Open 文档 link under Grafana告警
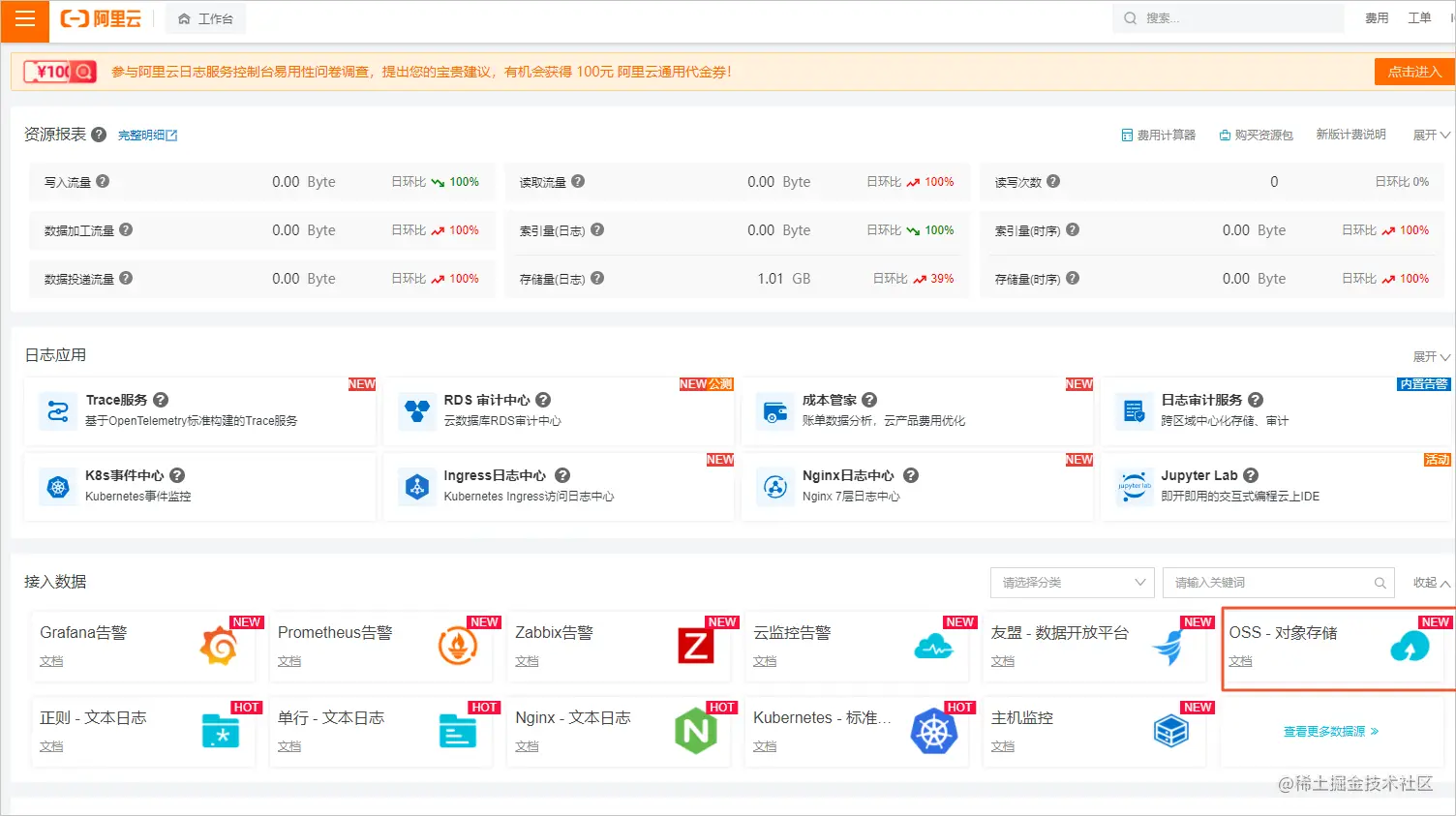This screenshot has height=816, width=1456. coord(51,661)
